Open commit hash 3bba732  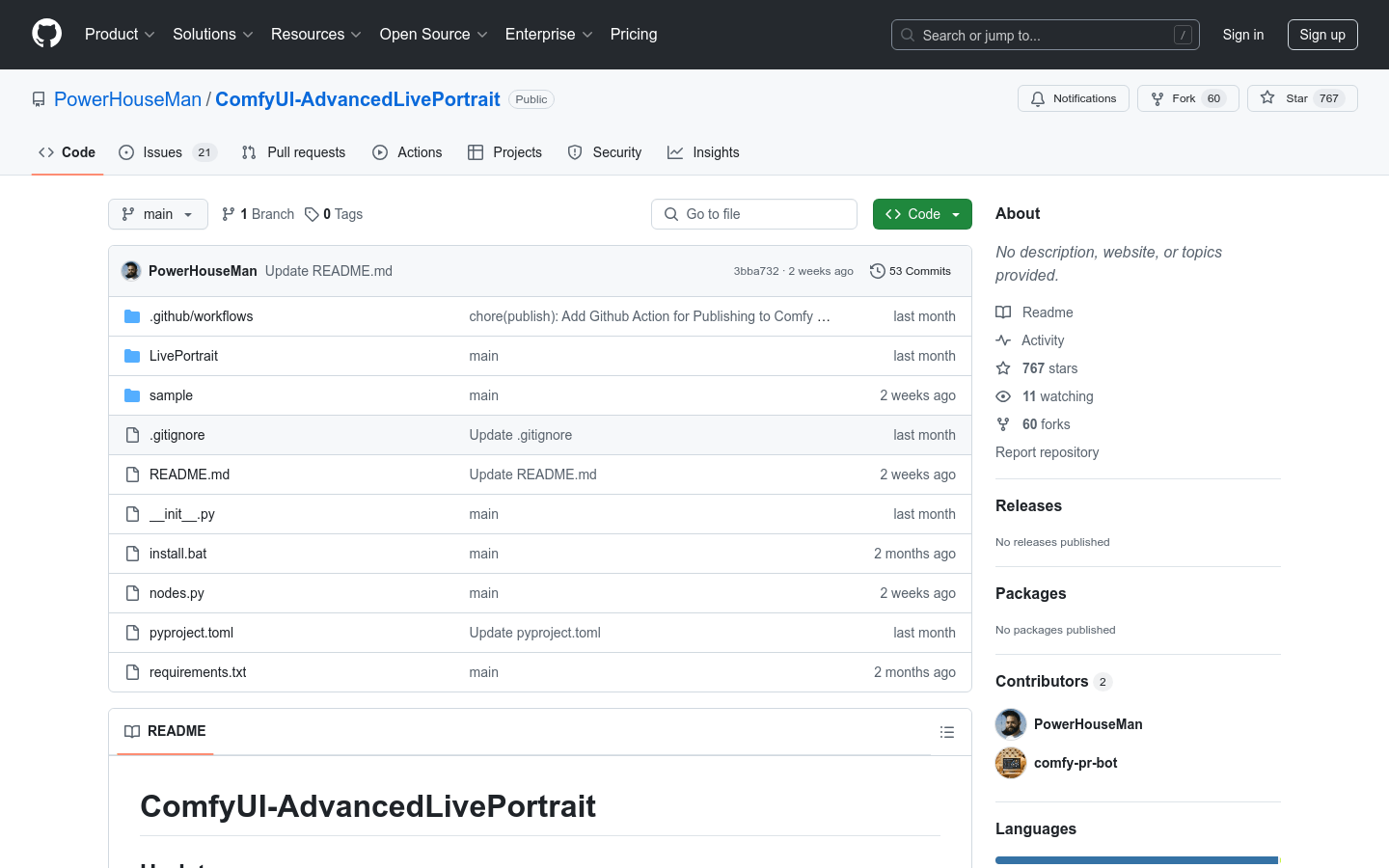tap(756, 271)
